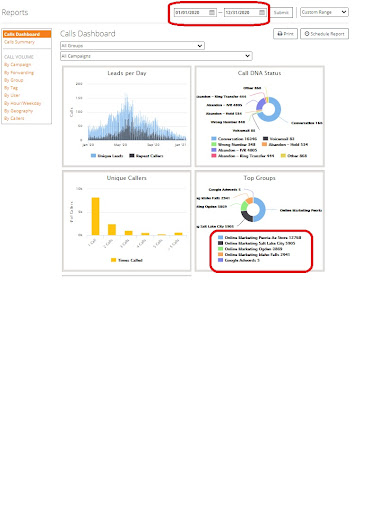Toggle Online Marketing Salt Lake City legend swatch
Image resolution: width=378 pixels, height=512 pixels.
(220, 243)
